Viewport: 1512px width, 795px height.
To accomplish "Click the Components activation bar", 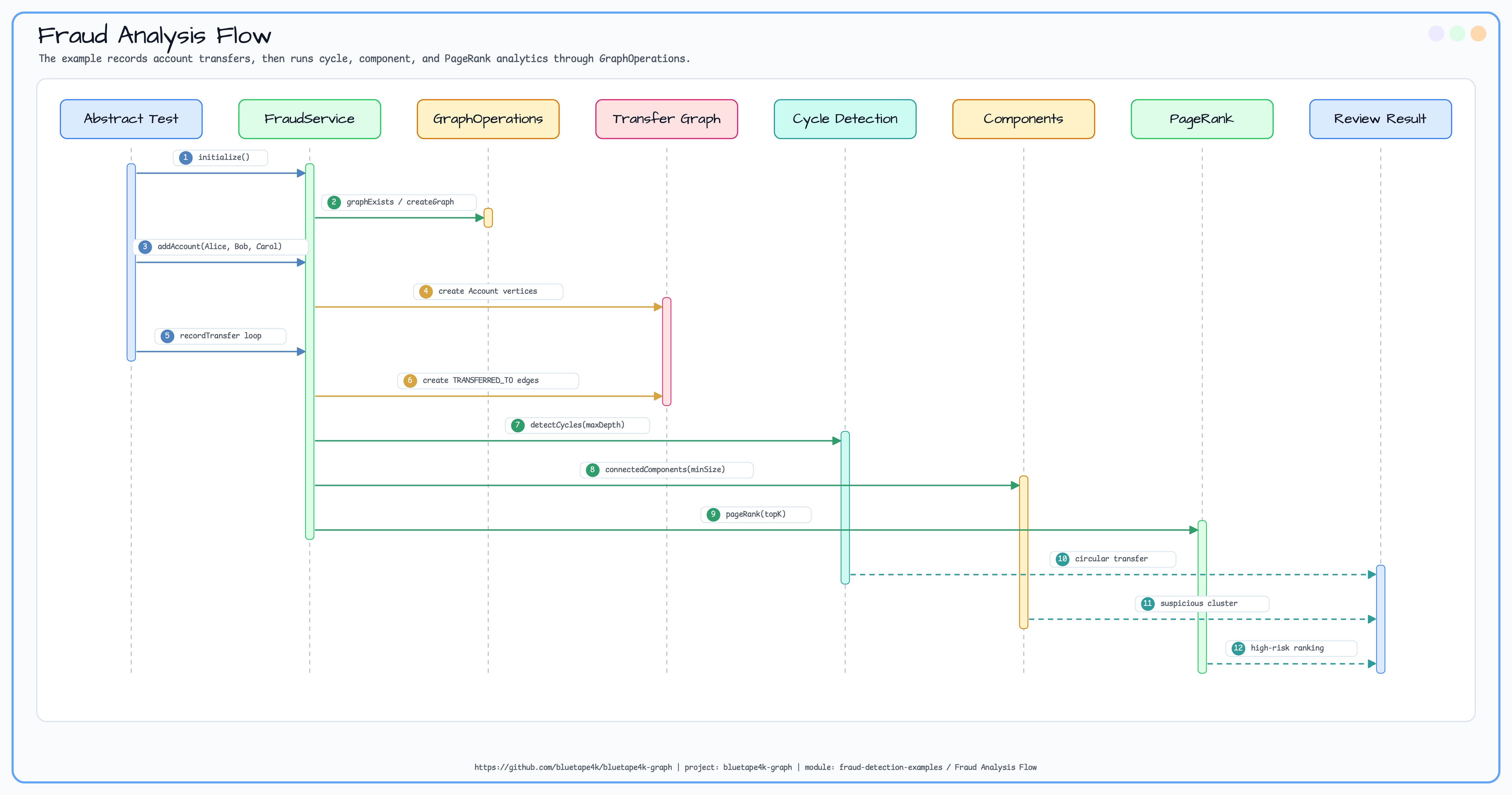I will click(1024, 552).
